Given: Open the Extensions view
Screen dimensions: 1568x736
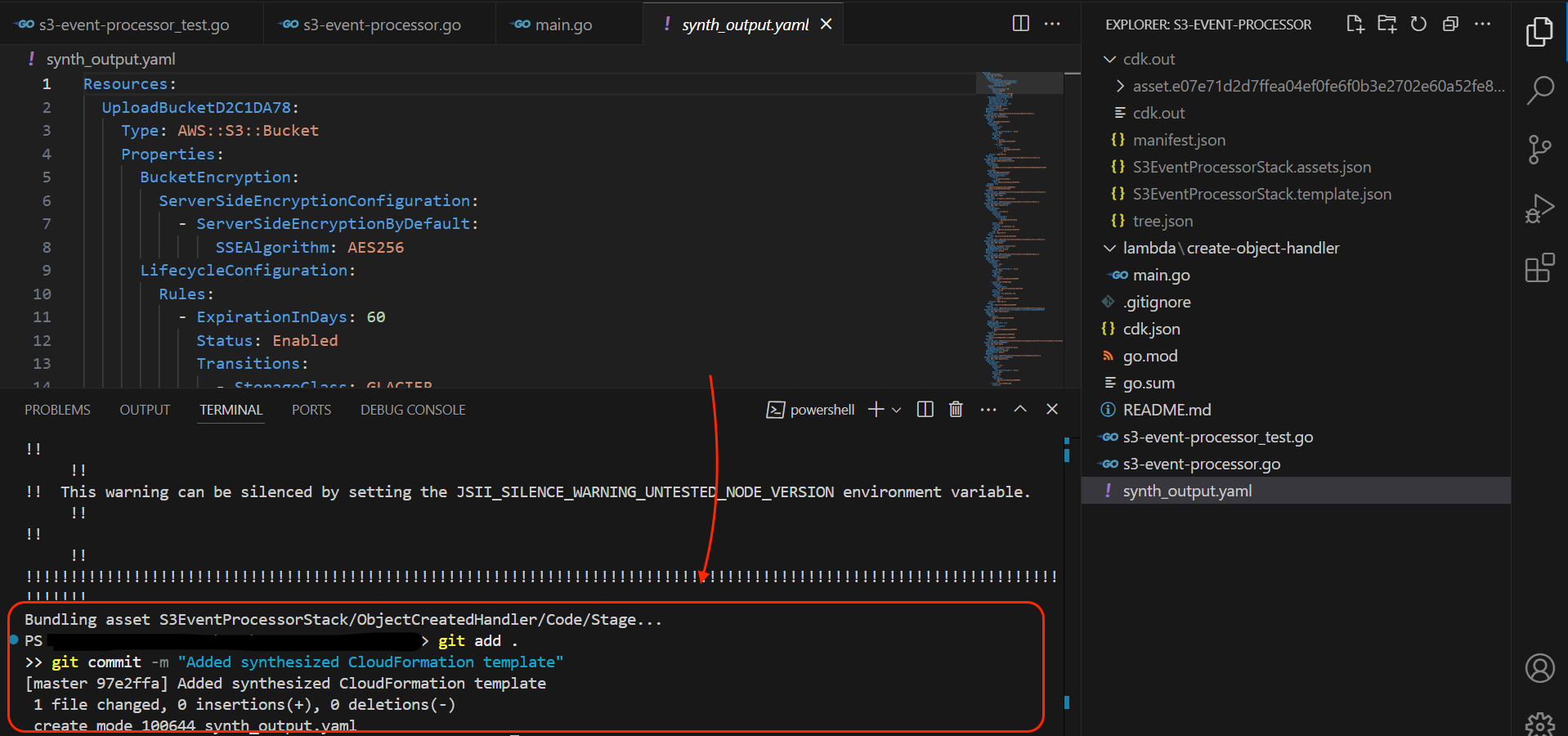Looking at the screenshot, I should coord(1539,267).
